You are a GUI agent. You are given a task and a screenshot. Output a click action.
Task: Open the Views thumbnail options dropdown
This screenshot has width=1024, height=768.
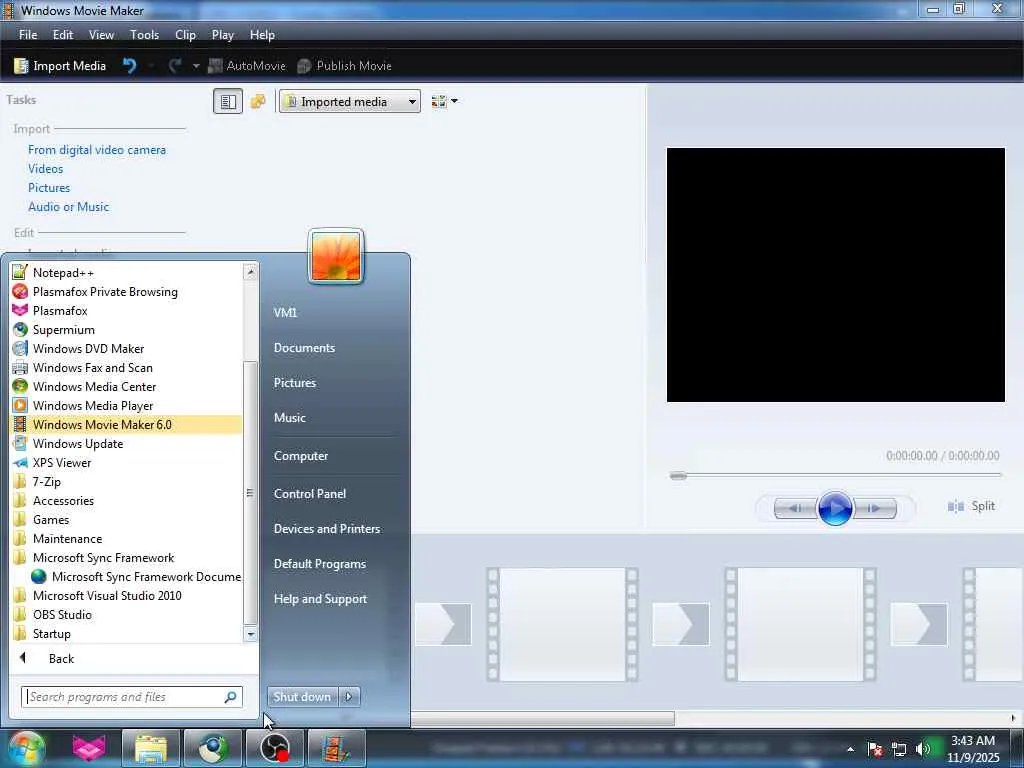click(445, 101)
